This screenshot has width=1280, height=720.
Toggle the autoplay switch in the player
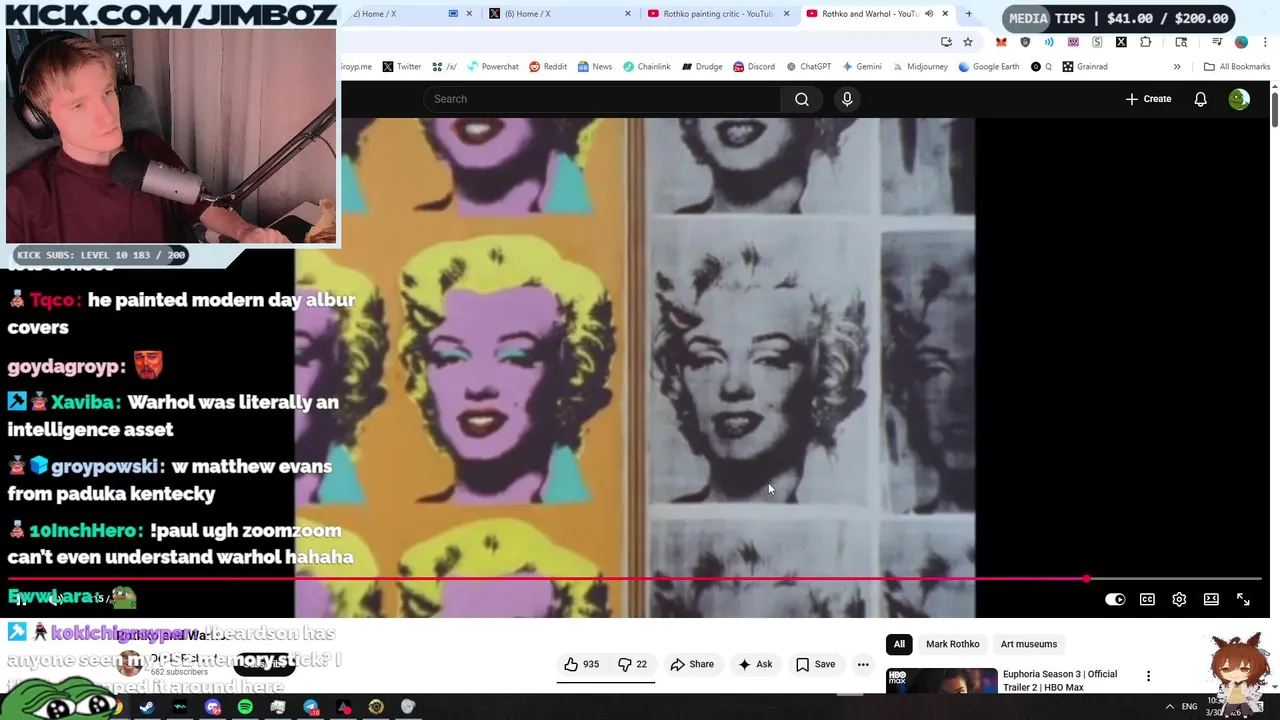pyautogui.click(x=1115, y=599)
